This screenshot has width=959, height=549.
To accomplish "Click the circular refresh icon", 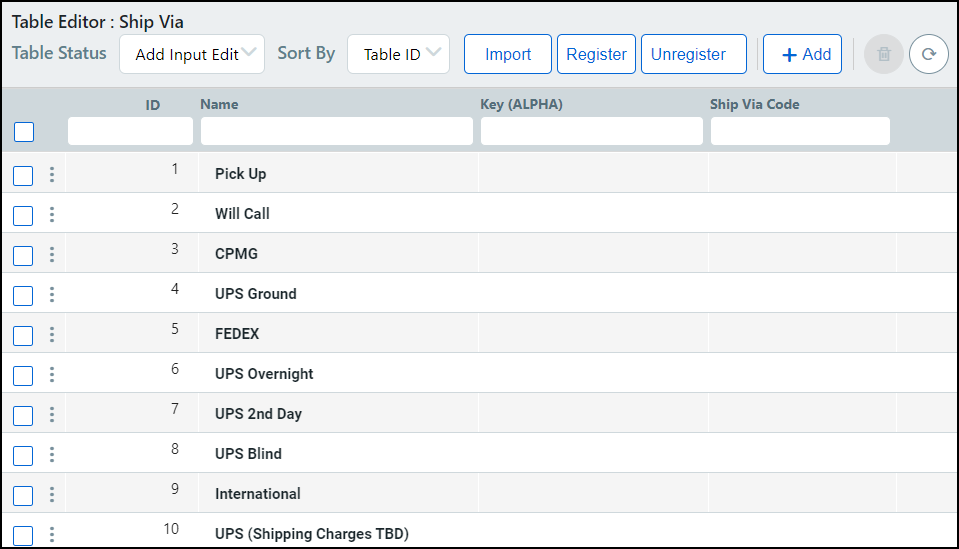I will tap(928, 54).
